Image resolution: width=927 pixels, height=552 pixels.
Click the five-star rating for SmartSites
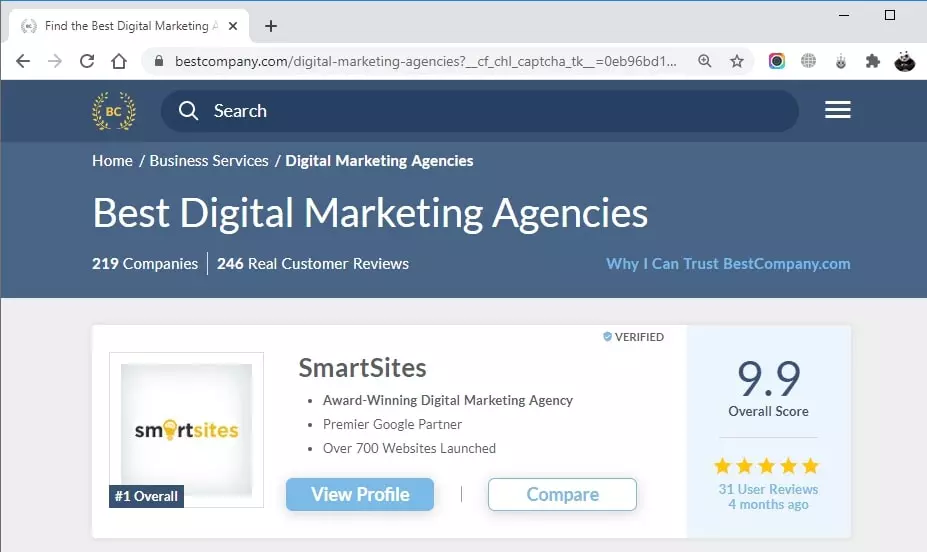point(767,466)
